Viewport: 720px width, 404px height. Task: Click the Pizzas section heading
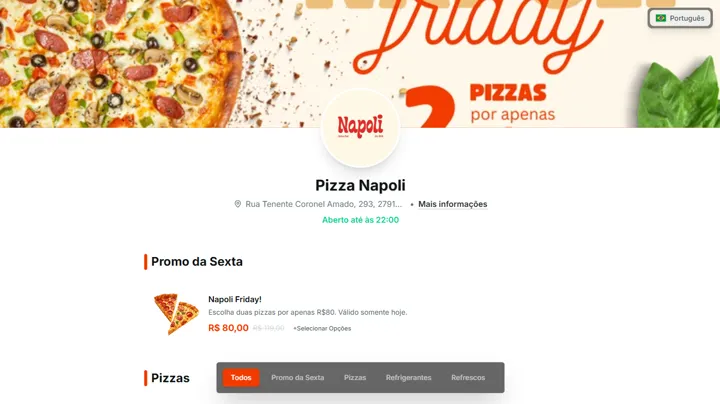pos(170,378)
